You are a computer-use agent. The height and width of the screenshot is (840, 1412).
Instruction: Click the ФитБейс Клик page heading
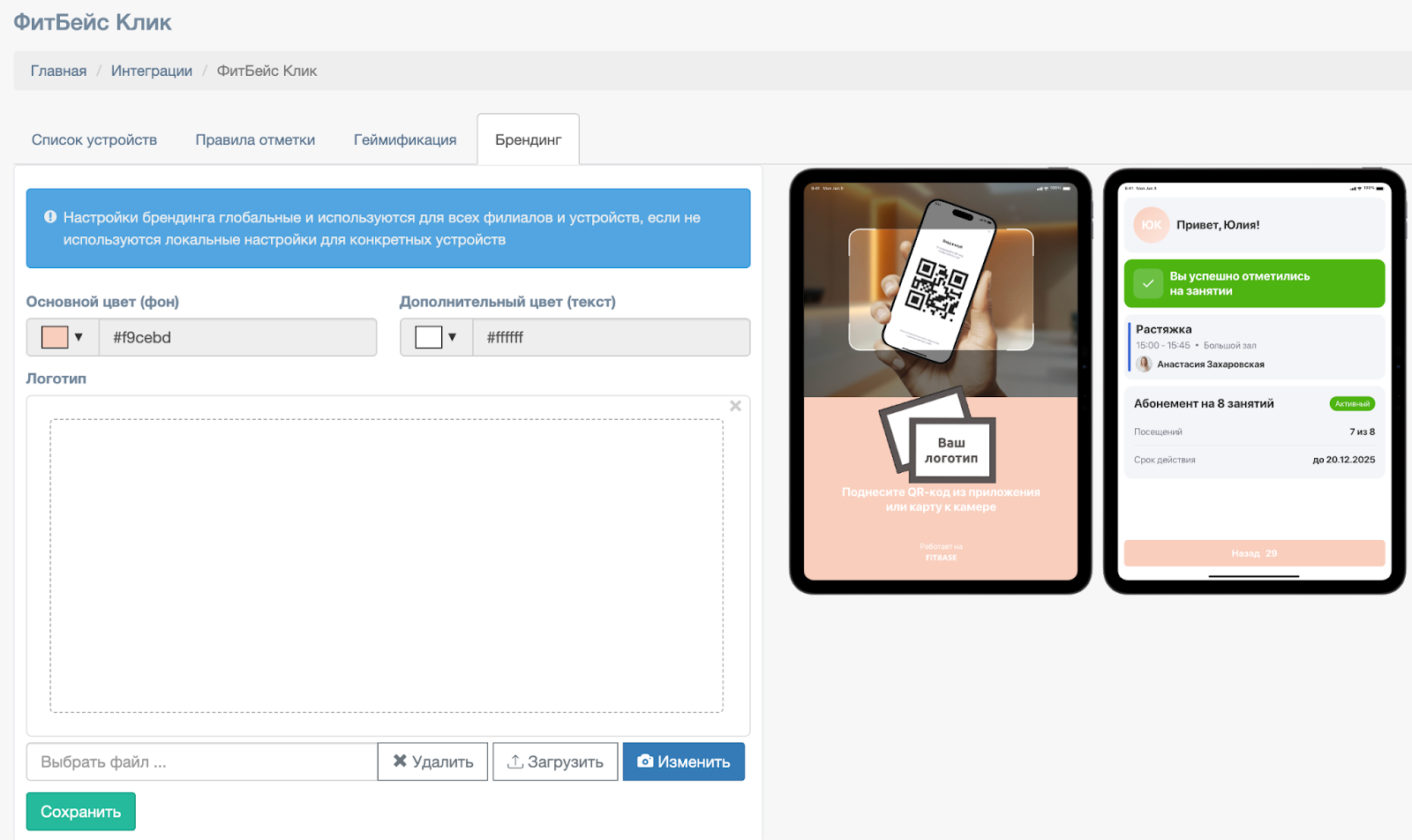pyautogui.click(x=93, y=22)
